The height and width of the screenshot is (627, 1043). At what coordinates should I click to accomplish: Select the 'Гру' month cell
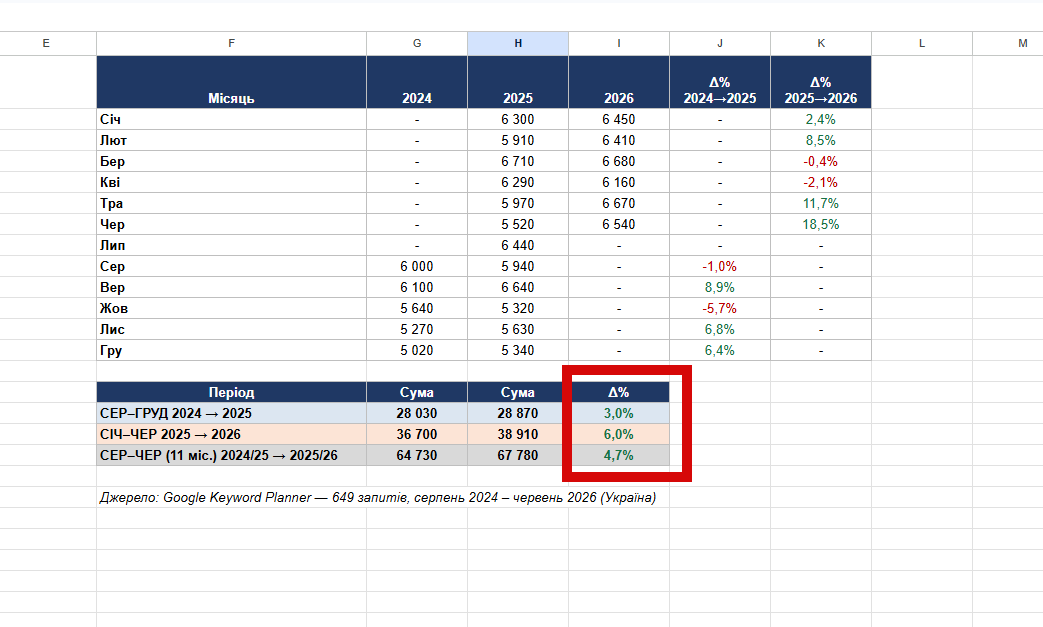(x=231, y=350)
